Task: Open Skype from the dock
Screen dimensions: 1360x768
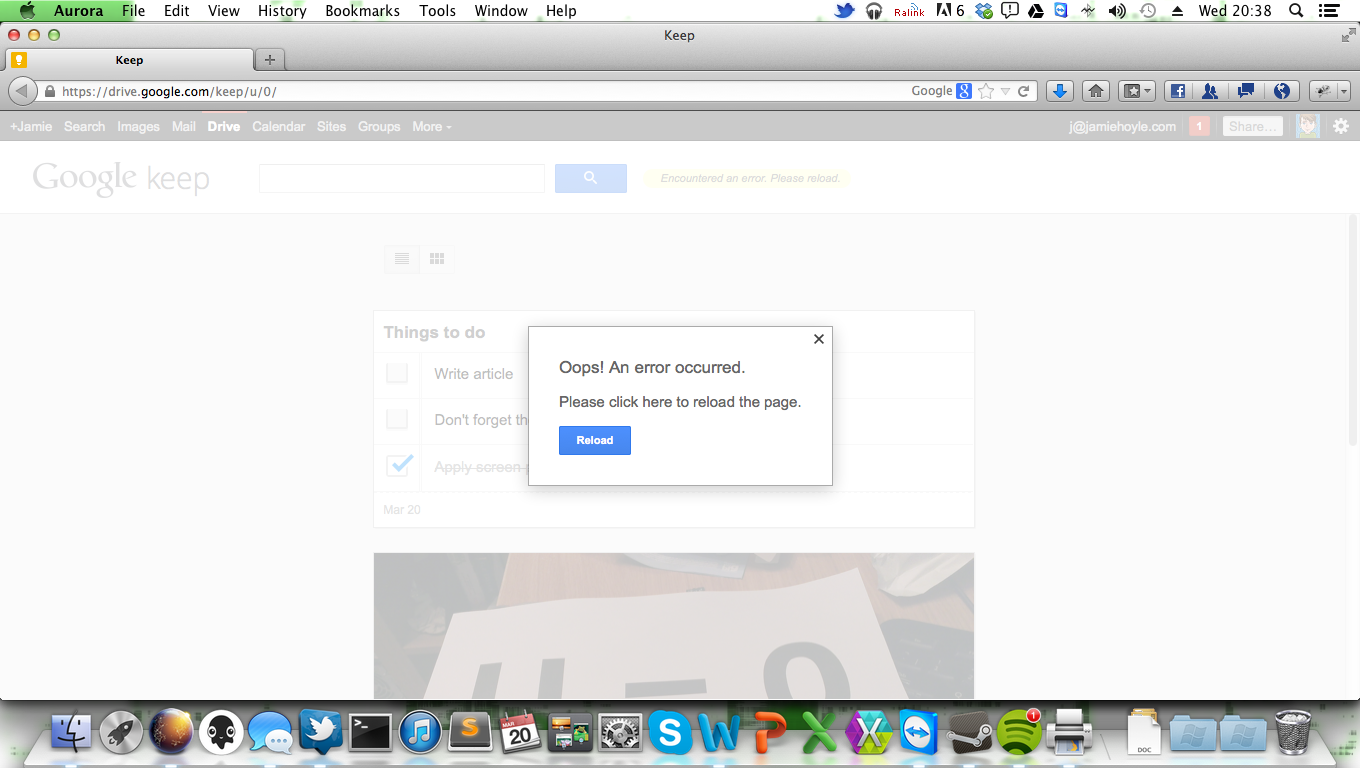Action: [669, 733]
